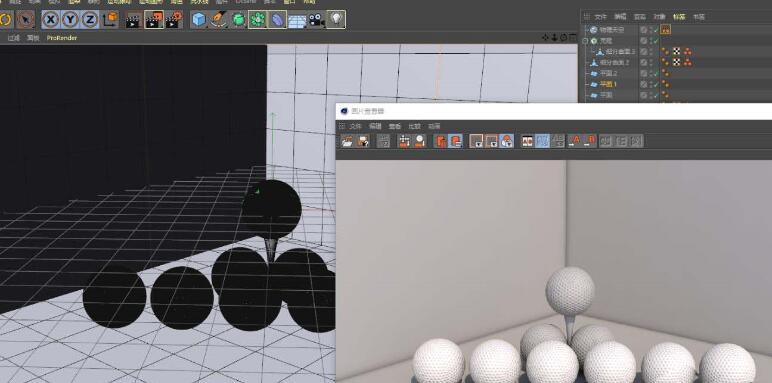Open Object Manager 对象 menu
Screen dimensions: 772x383
pyautogui.click(x=659, y=17)
